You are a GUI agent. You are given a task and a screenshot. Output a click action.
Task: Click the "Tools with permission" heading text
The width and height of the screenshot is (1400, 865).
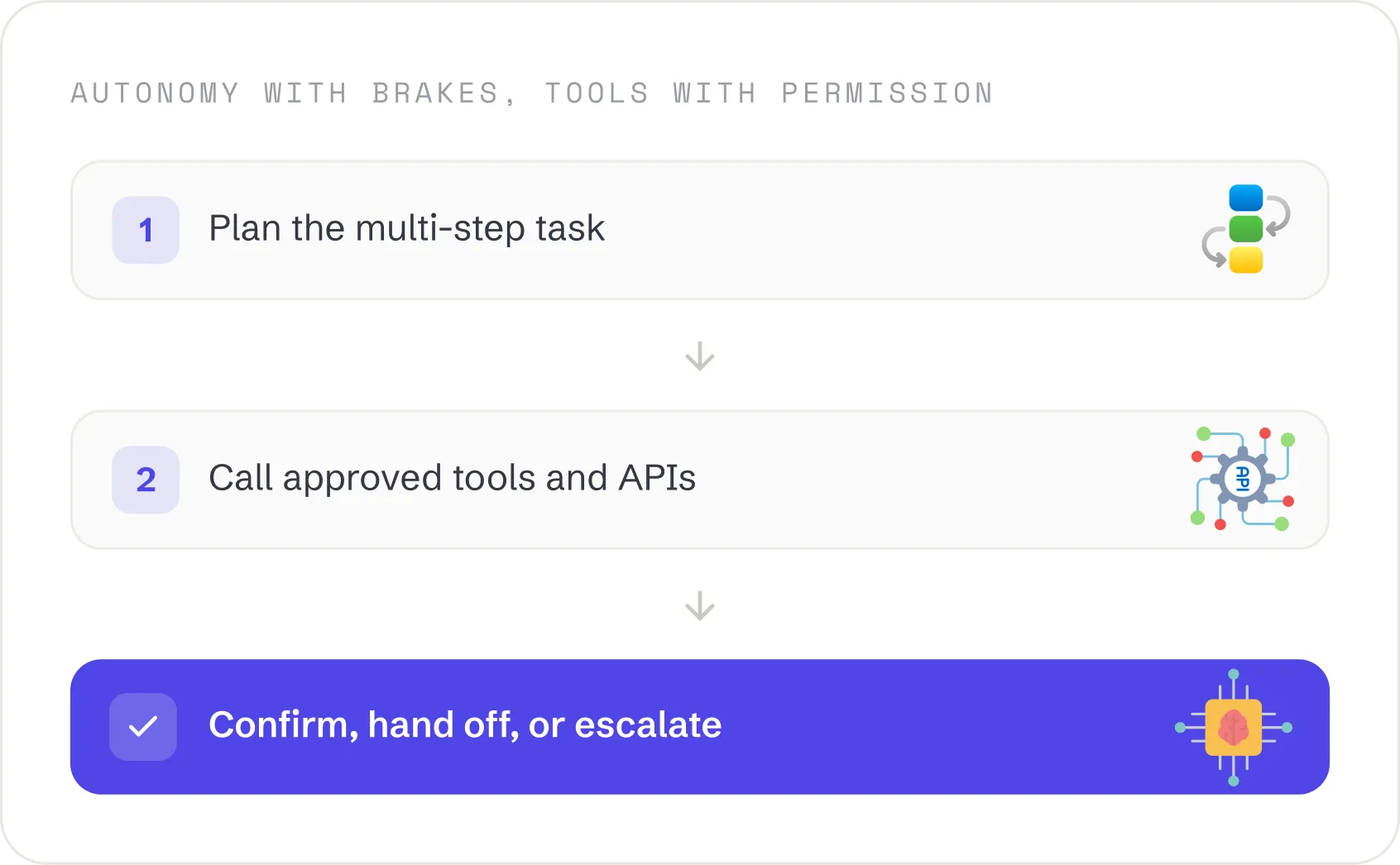(x=769, y=93)
